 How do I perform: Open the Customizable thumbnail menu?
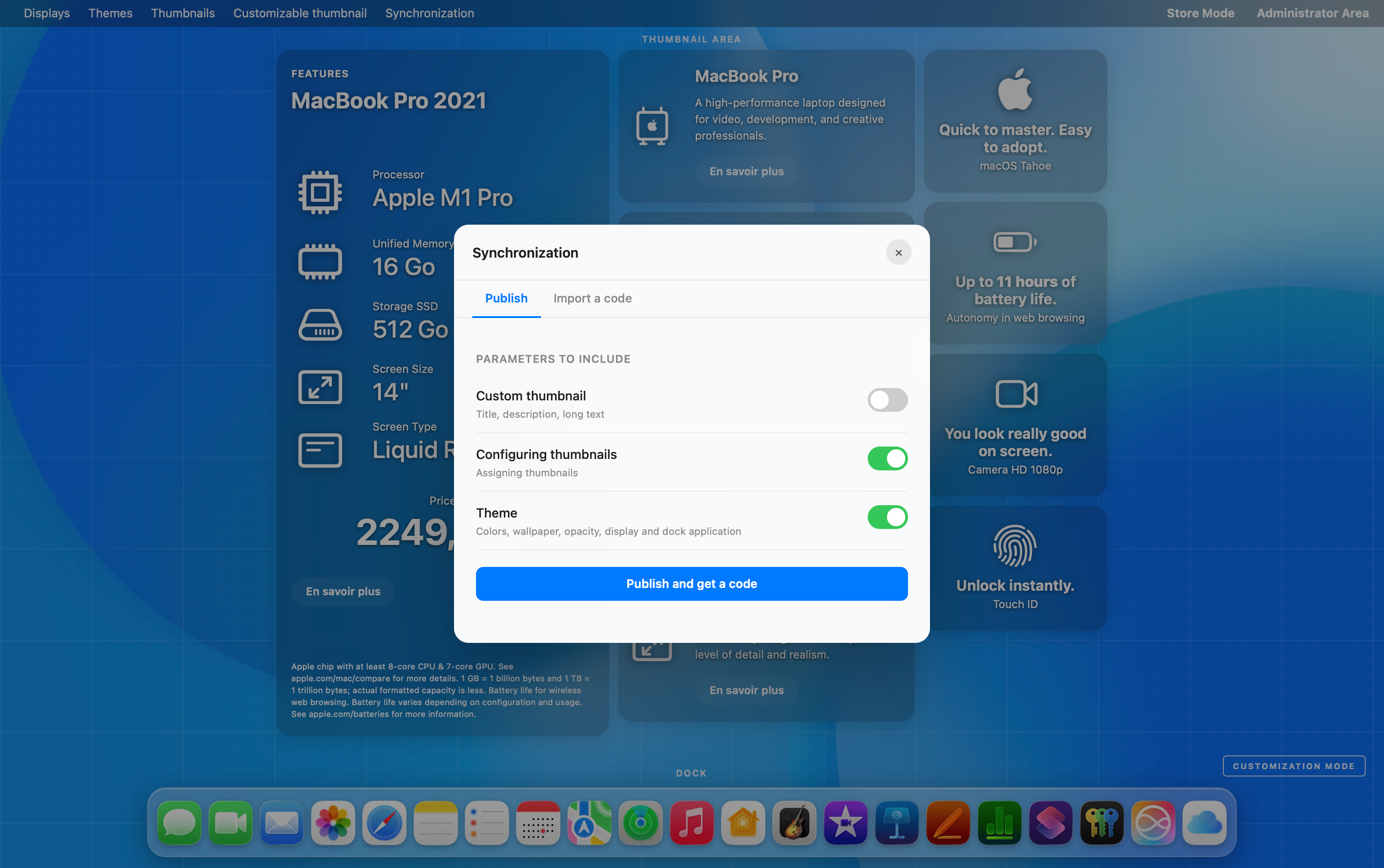pos(300,13)
